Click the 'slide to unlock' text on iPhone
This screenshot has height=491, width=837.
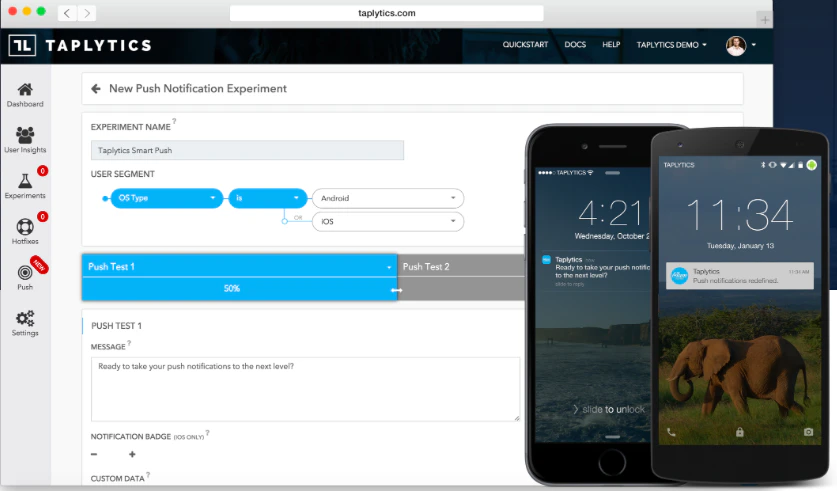click(613, 409)
